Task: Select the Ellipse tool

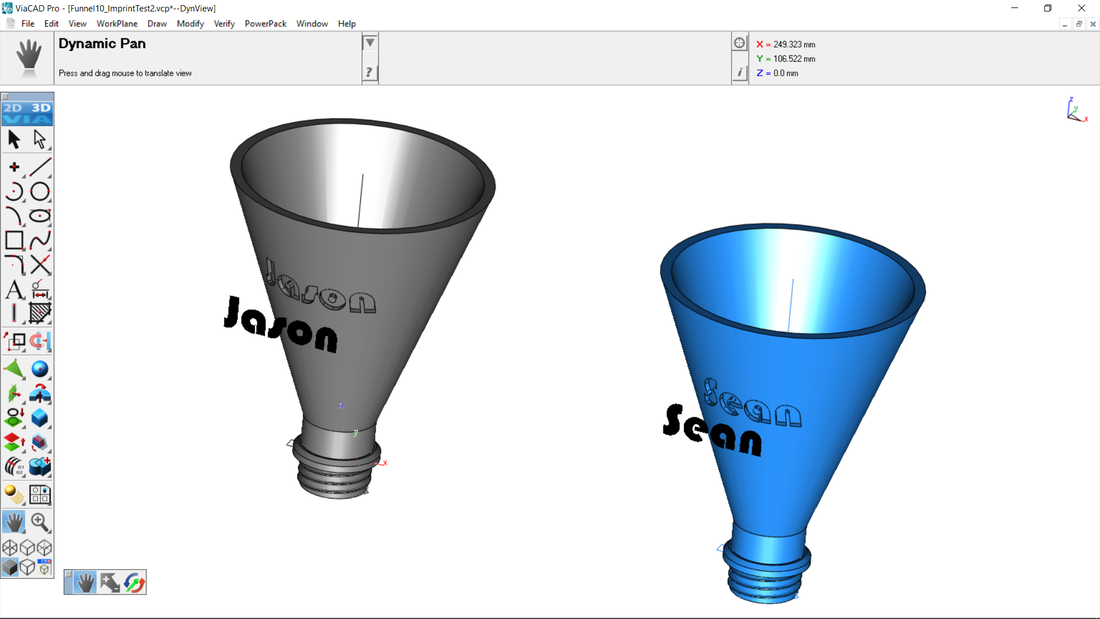Action: pos(40,216)
